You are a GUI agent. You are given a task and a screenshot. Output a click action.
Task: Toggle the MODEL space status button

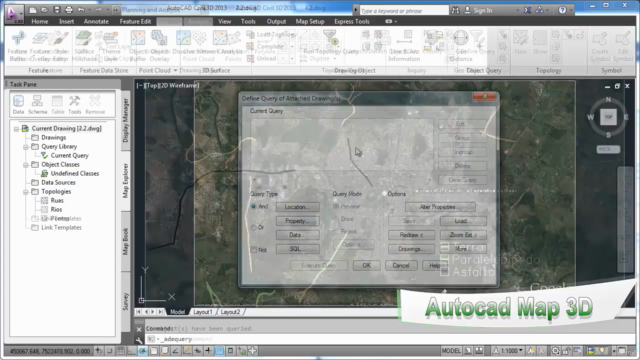pyautogui.click(x=451, y=351)
